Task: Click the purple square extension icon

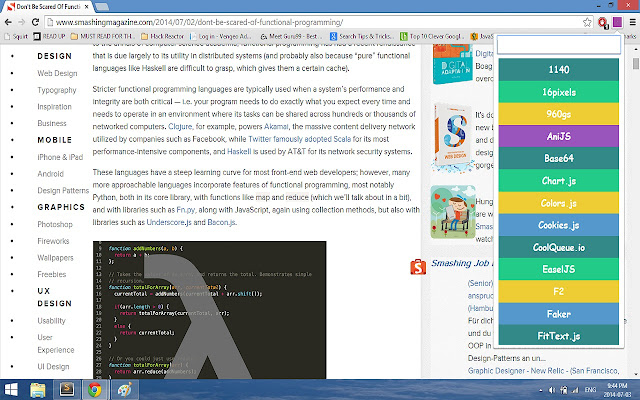Action: click(x=617, y=22)
